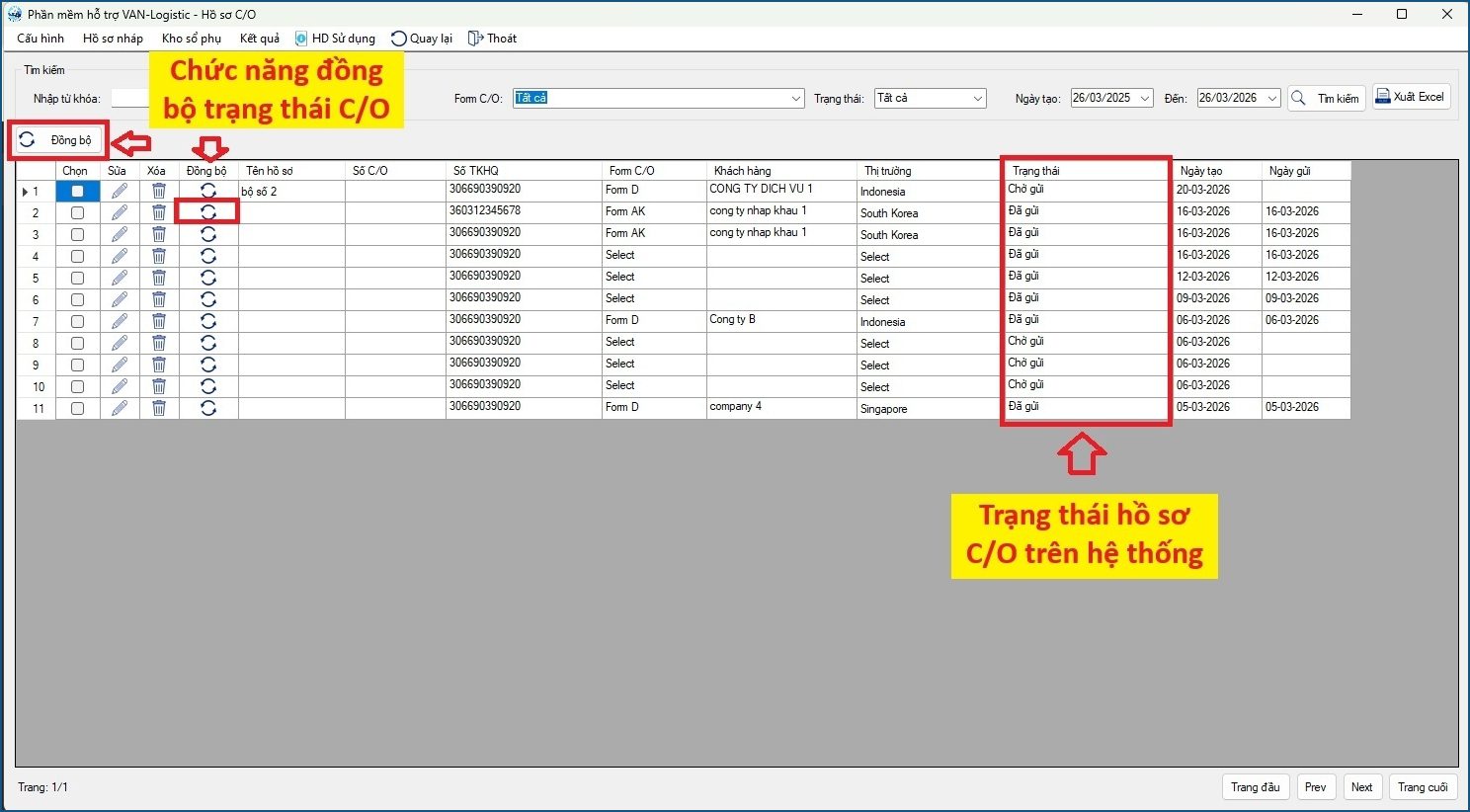
Task: Edit row 5 using its pencil icon
Action: pos(120,278)
